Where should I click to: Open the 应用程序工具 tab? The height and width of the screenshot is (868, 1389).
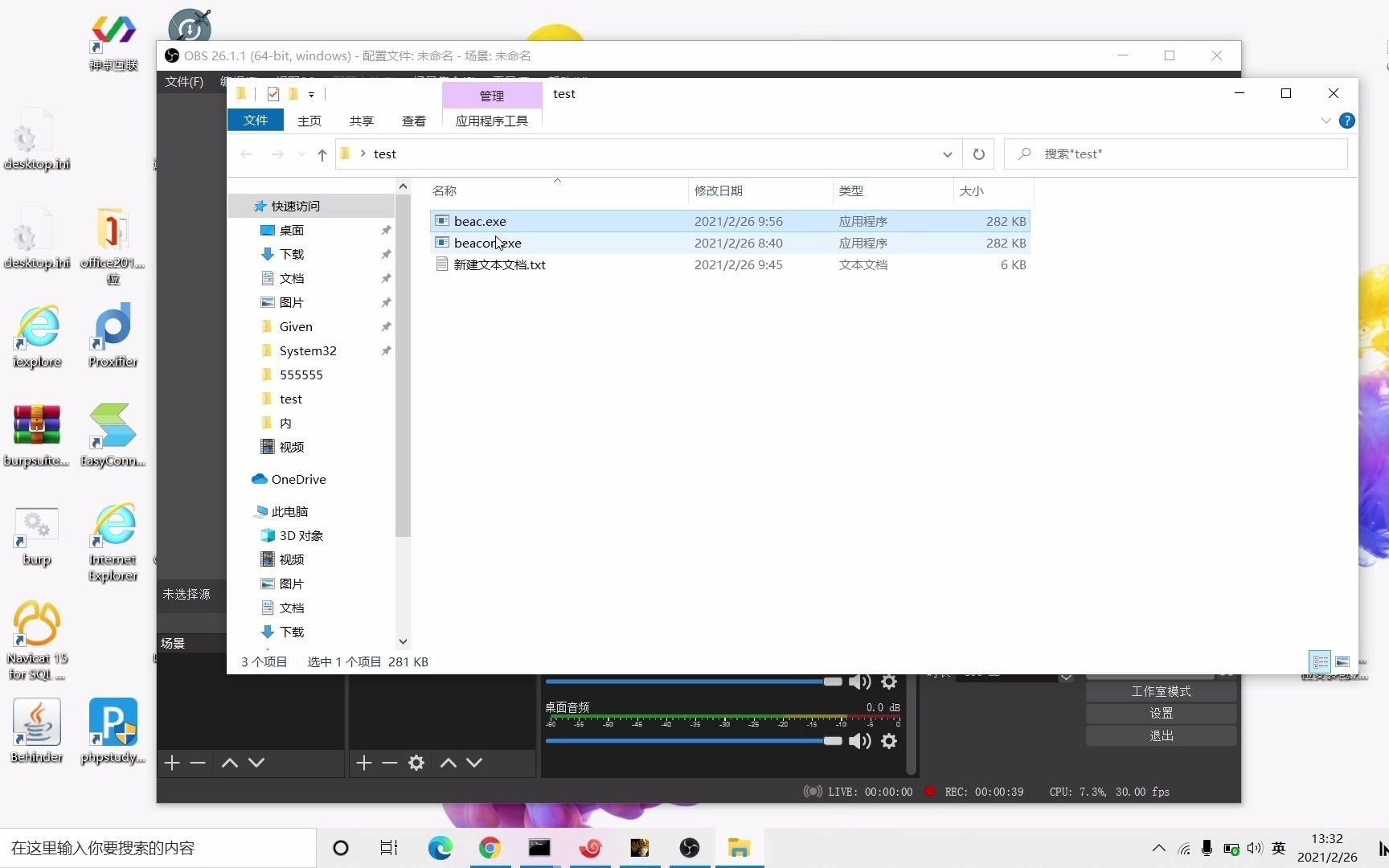click(x=490, y=121)
